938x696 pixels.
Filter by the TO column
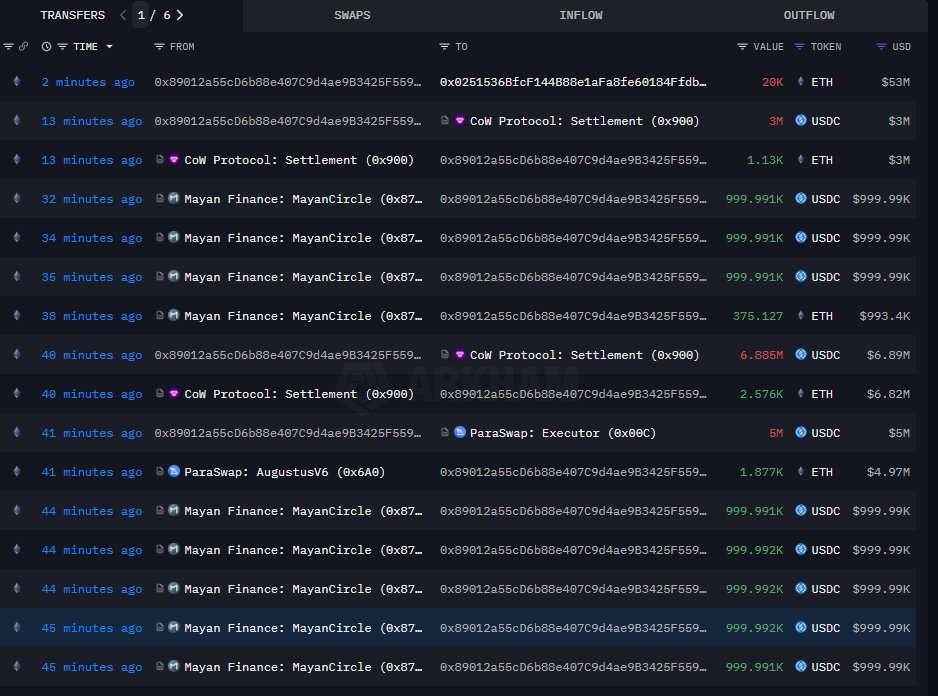[444, 47]
